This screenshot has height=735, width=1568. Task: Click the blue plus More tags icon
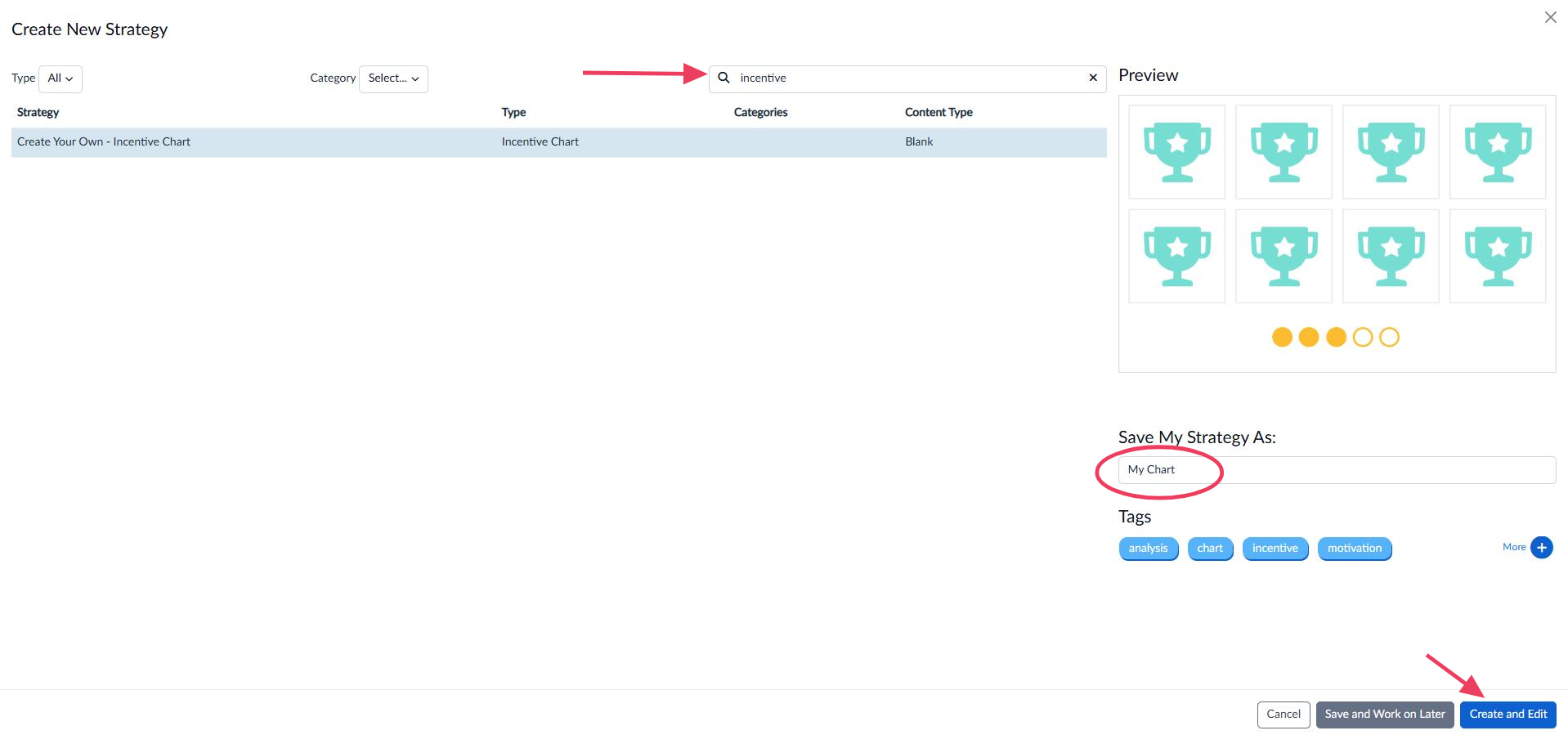coord(1541,548)
